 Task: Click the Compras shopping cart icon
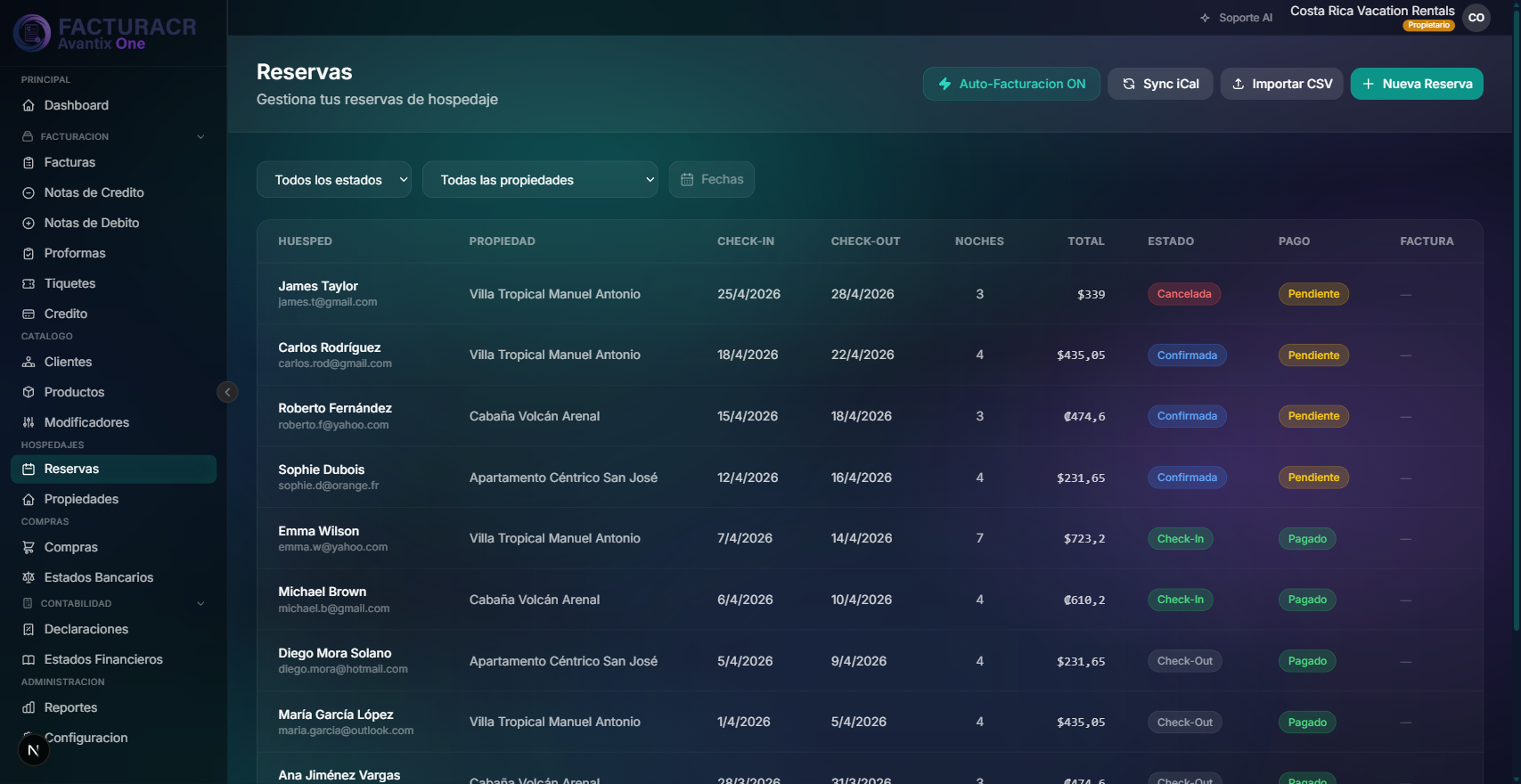tap(29, 547)
